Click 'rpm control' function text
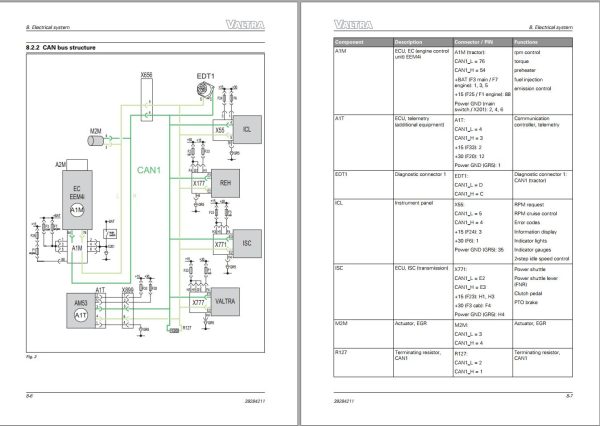This screenshot has width=600, height=426. (527, 52)
